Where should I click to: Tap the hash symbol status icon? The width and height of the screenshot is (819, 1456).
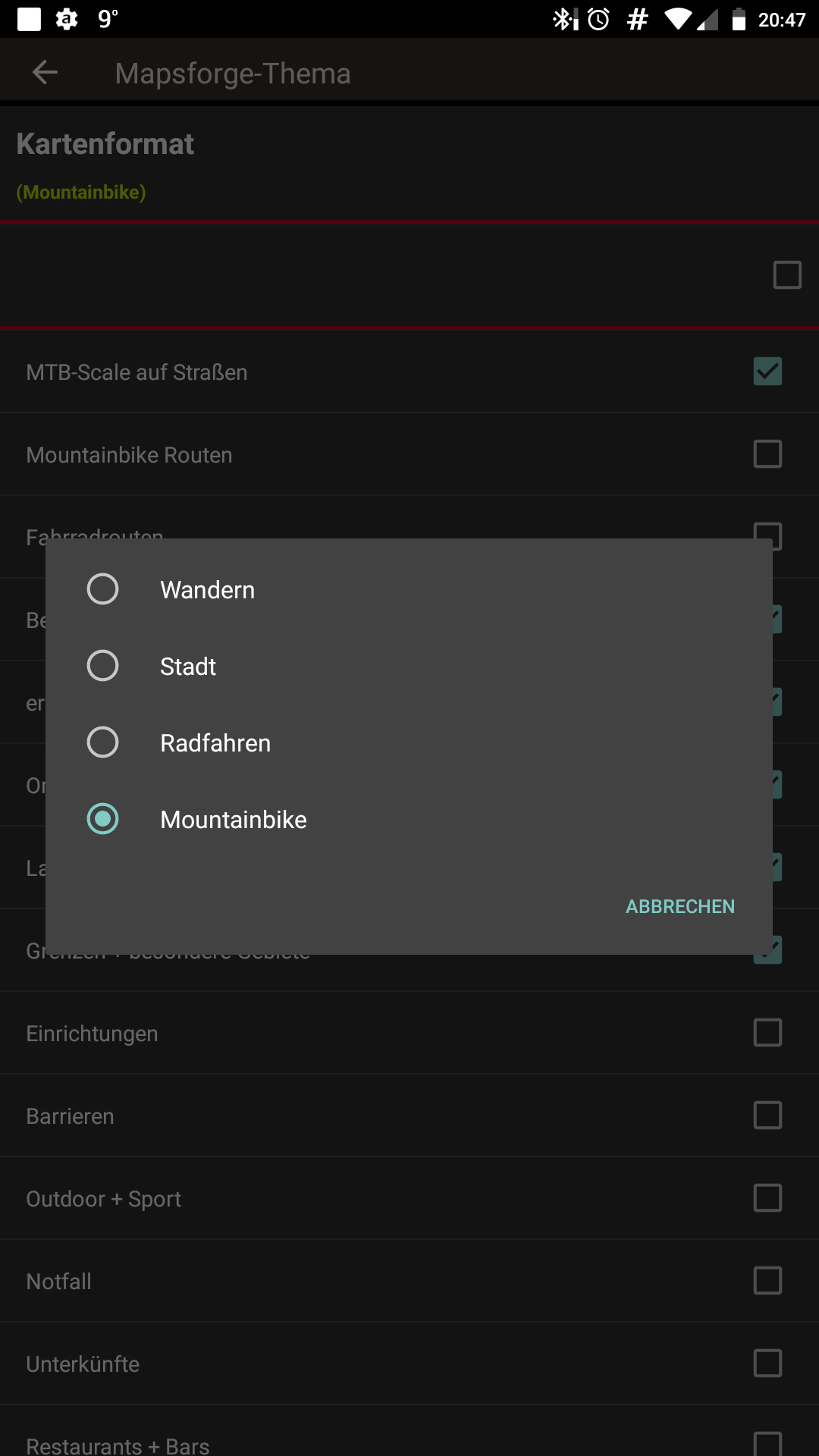[638, 19]
